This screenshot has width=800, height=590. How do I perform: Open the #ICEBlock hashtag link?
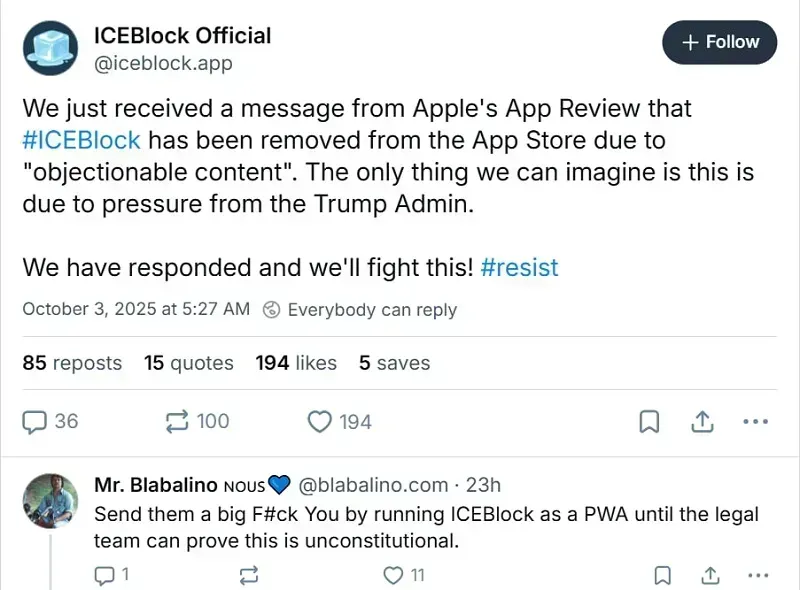tap(81, 139)
